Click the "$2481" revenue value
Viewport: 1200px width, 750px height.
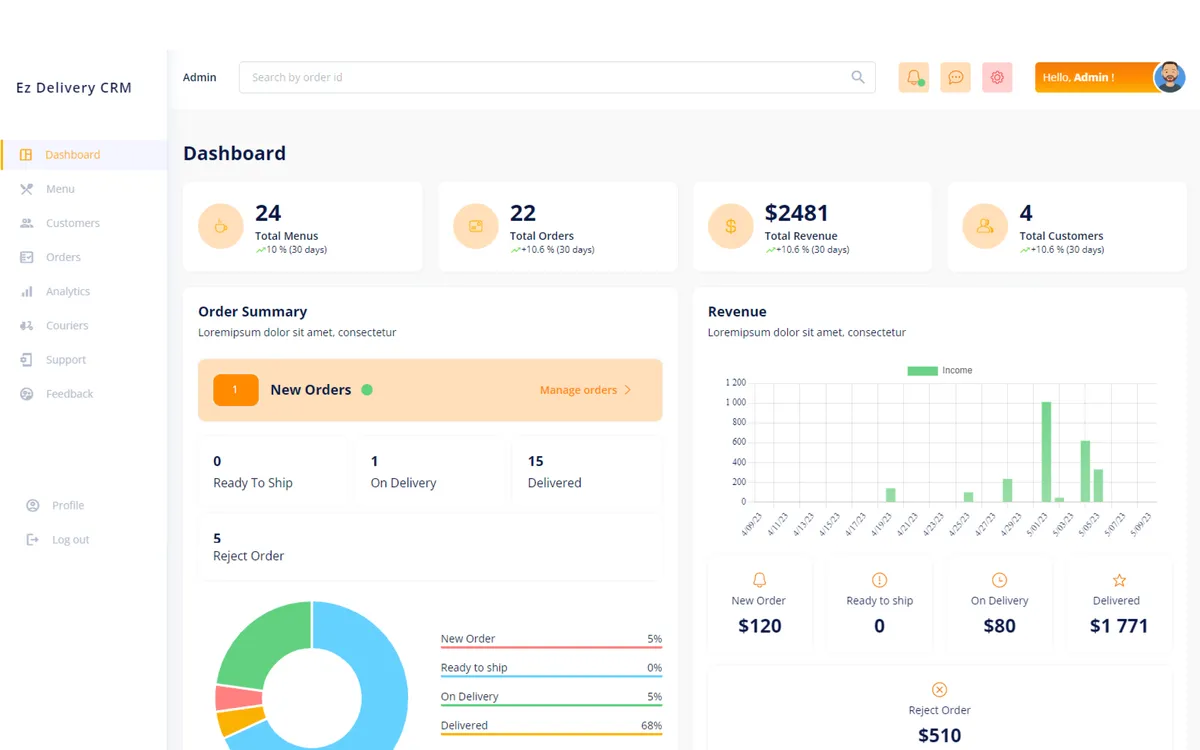[x=797, y=213]
